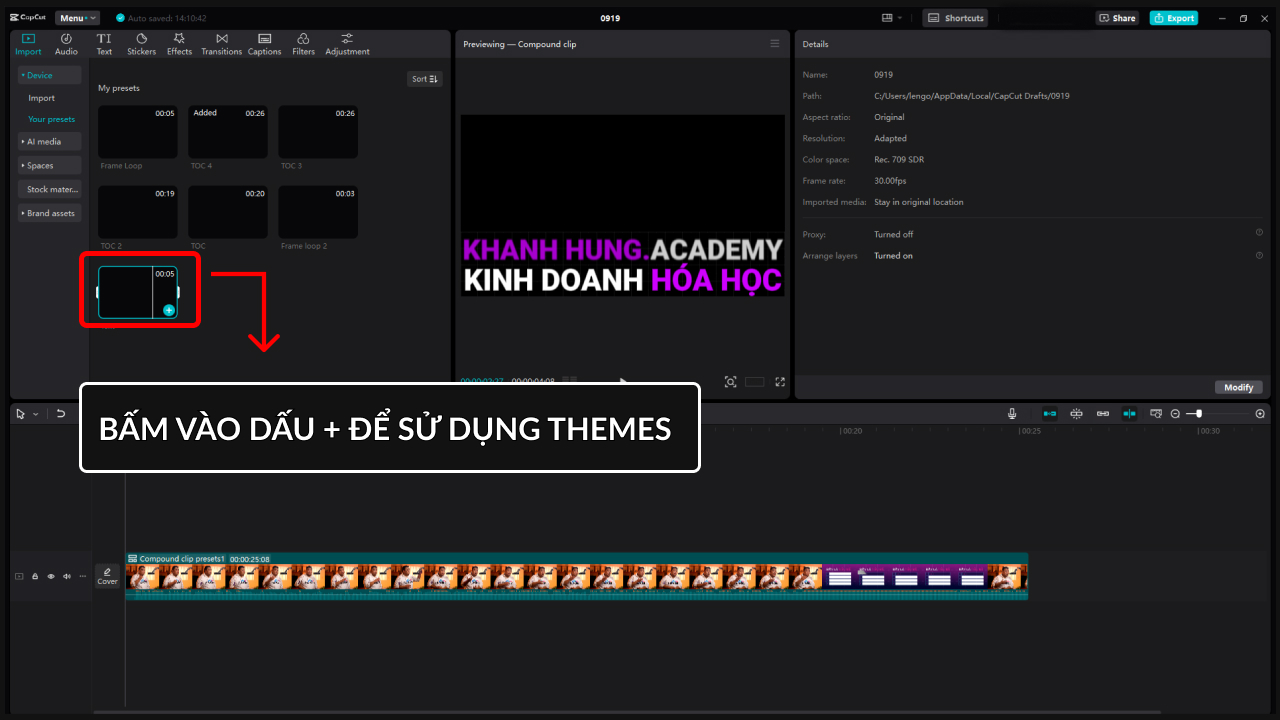Open the Import media tab
The image size is (1280, 720).
[x=28, y=44]
